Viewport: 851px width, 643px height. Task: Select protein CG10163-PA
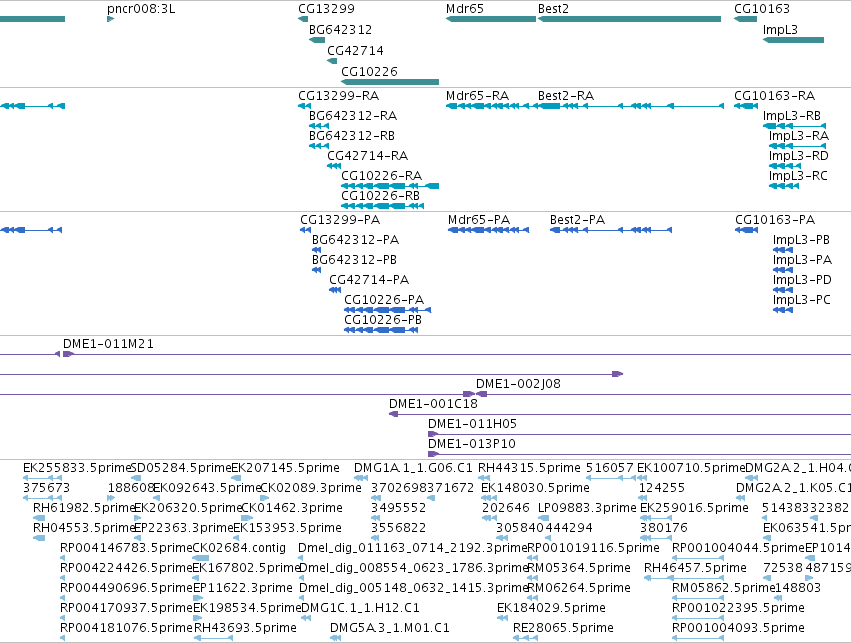pyautogui.click(x=746, y=230)
